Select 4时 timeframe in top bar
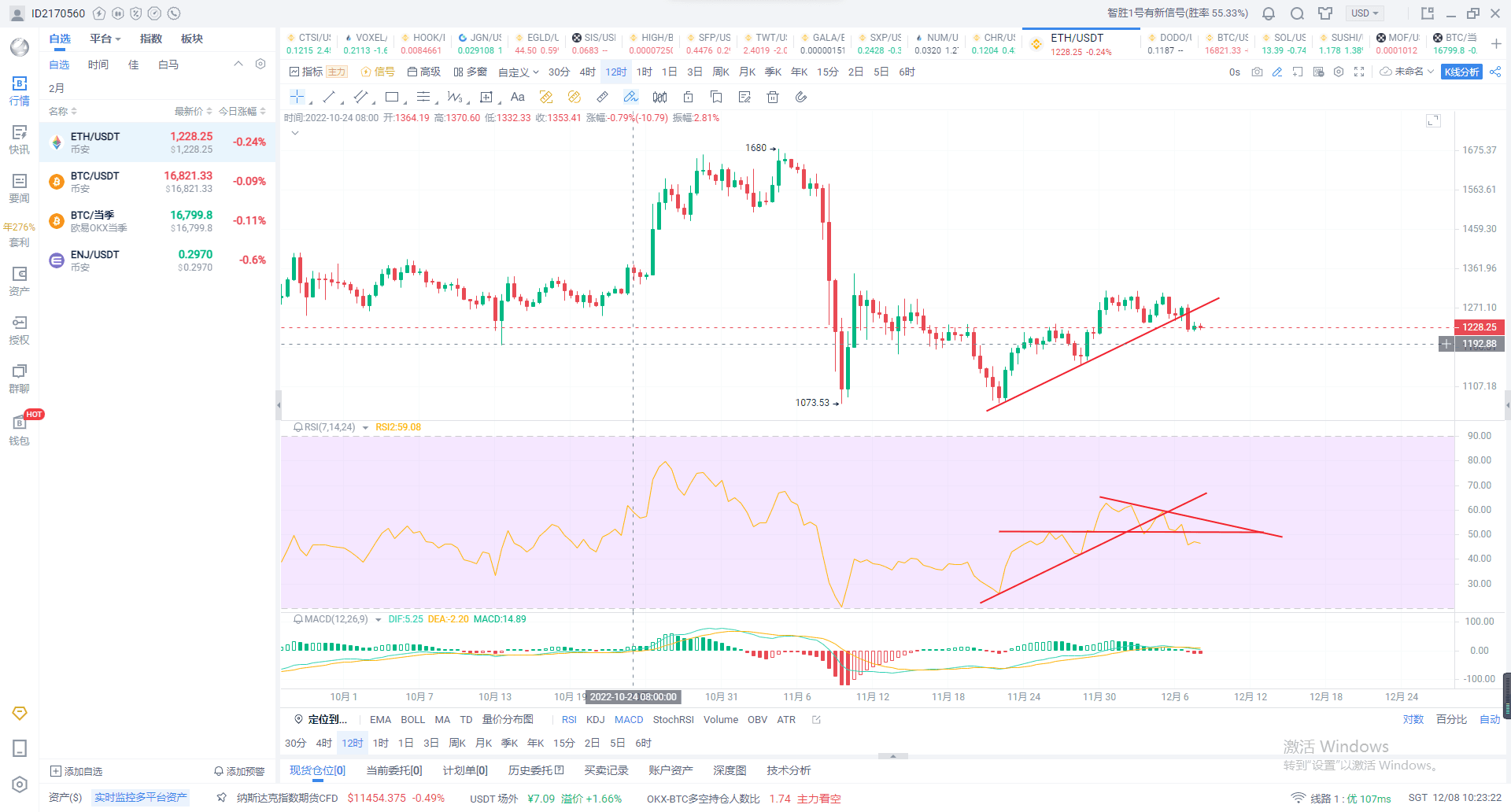Viewport: 1511px width, 812px height. coord(587,72)
